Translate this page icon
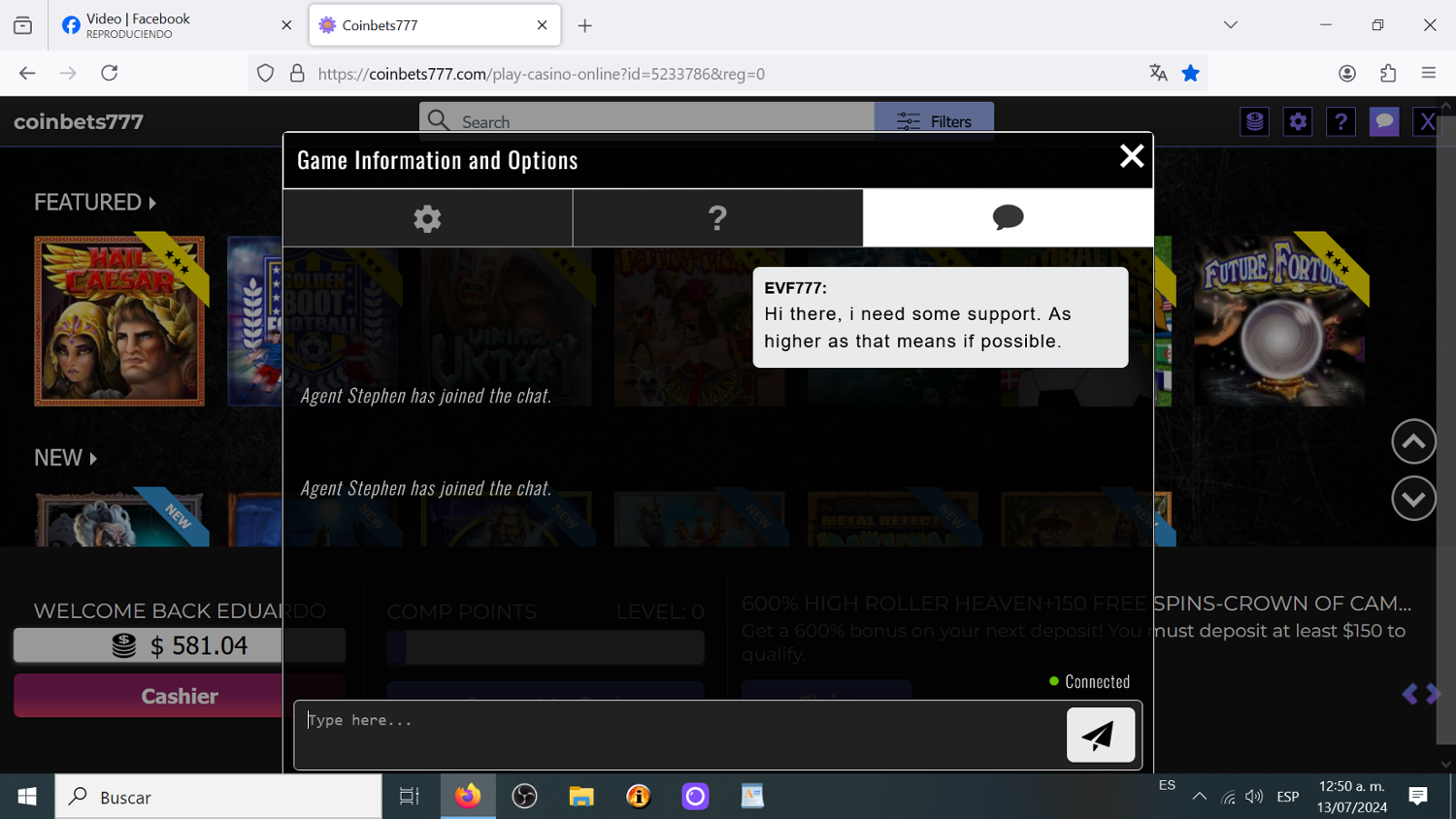Viewport: 1456px width, 819px height. point(1158,73)
